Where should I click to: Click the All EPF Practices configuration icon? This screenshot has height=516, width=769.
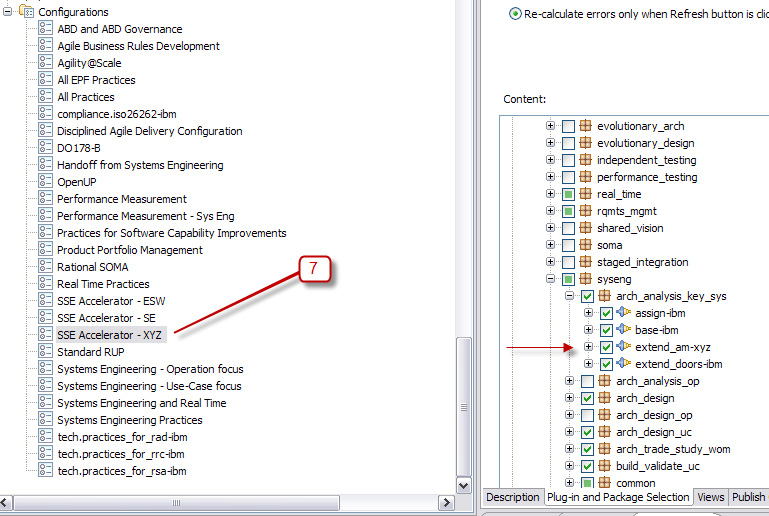tap(45, 79)
